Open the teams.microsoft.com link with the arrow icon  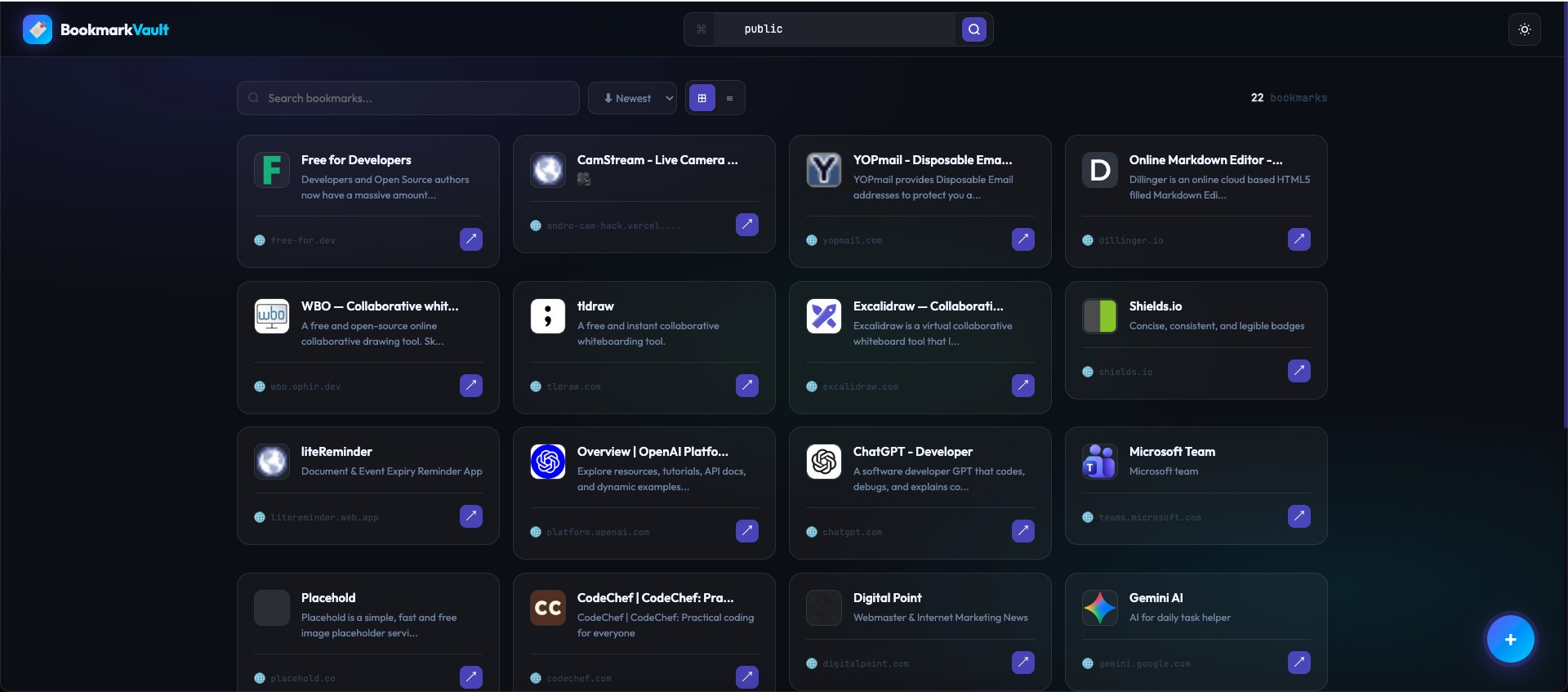pos(1299,516)
